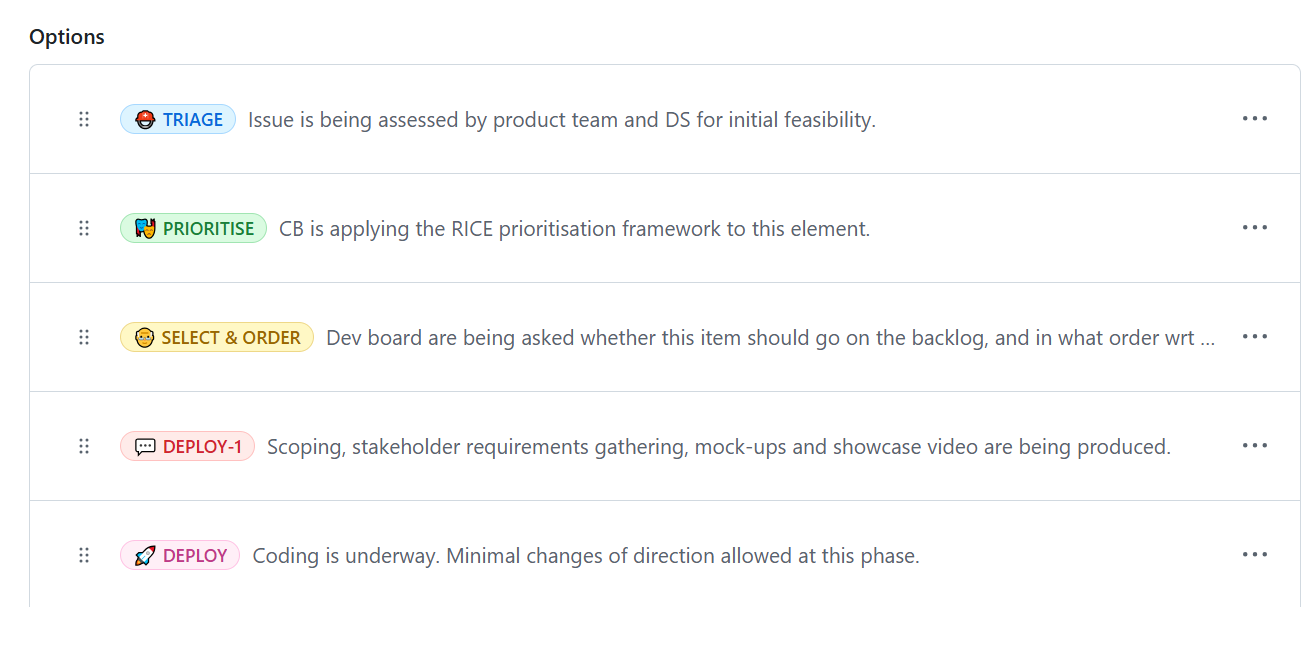Click the SELECT & ORDER drag handle

84,337
